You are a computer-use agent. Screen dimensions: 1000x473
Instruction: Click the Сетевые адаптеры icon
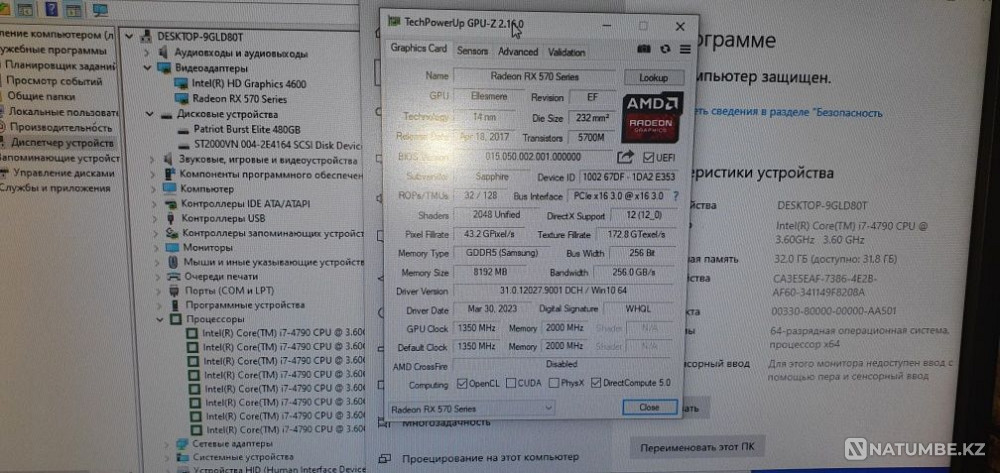(x=182, y=444)
